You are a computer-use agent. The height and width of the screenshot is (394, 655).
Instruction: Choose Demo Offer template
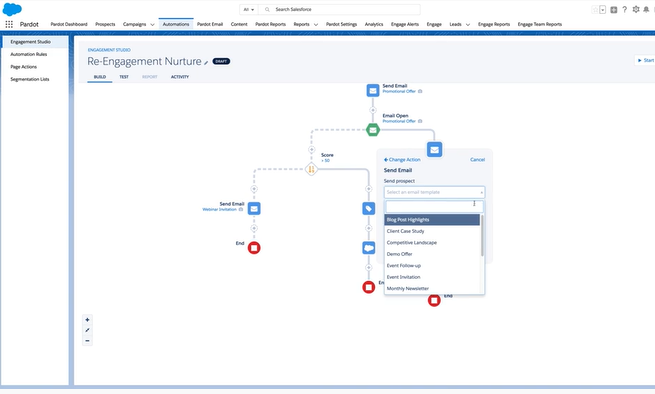pos(432,254)
